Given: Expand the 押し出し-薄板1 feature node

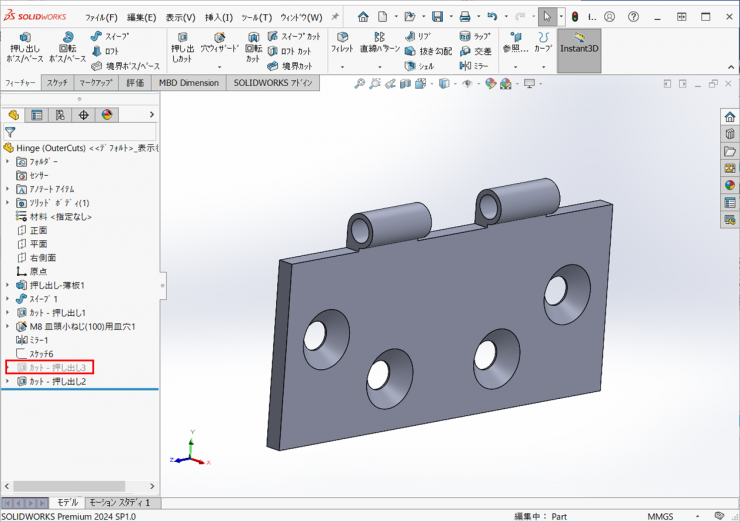Looking at the screenshot, I should point(8,285).
